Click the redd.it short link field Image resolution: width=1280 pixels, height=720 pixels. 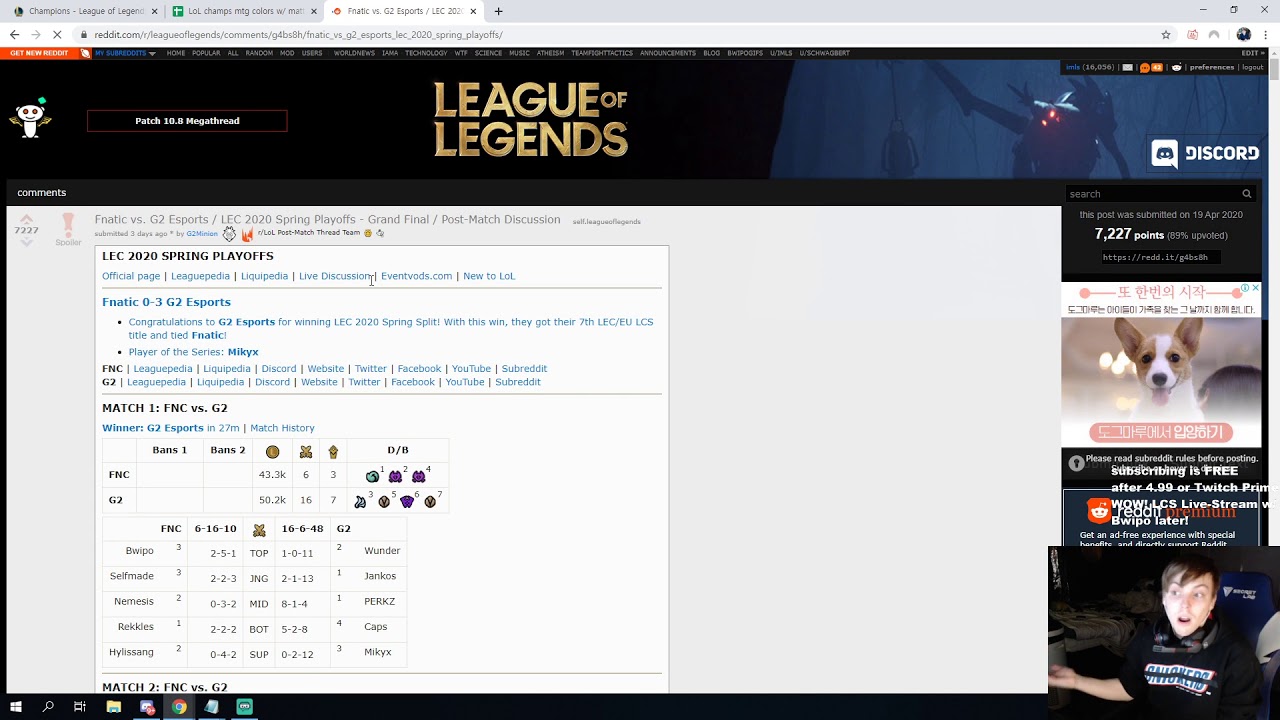click(1161, 257)
